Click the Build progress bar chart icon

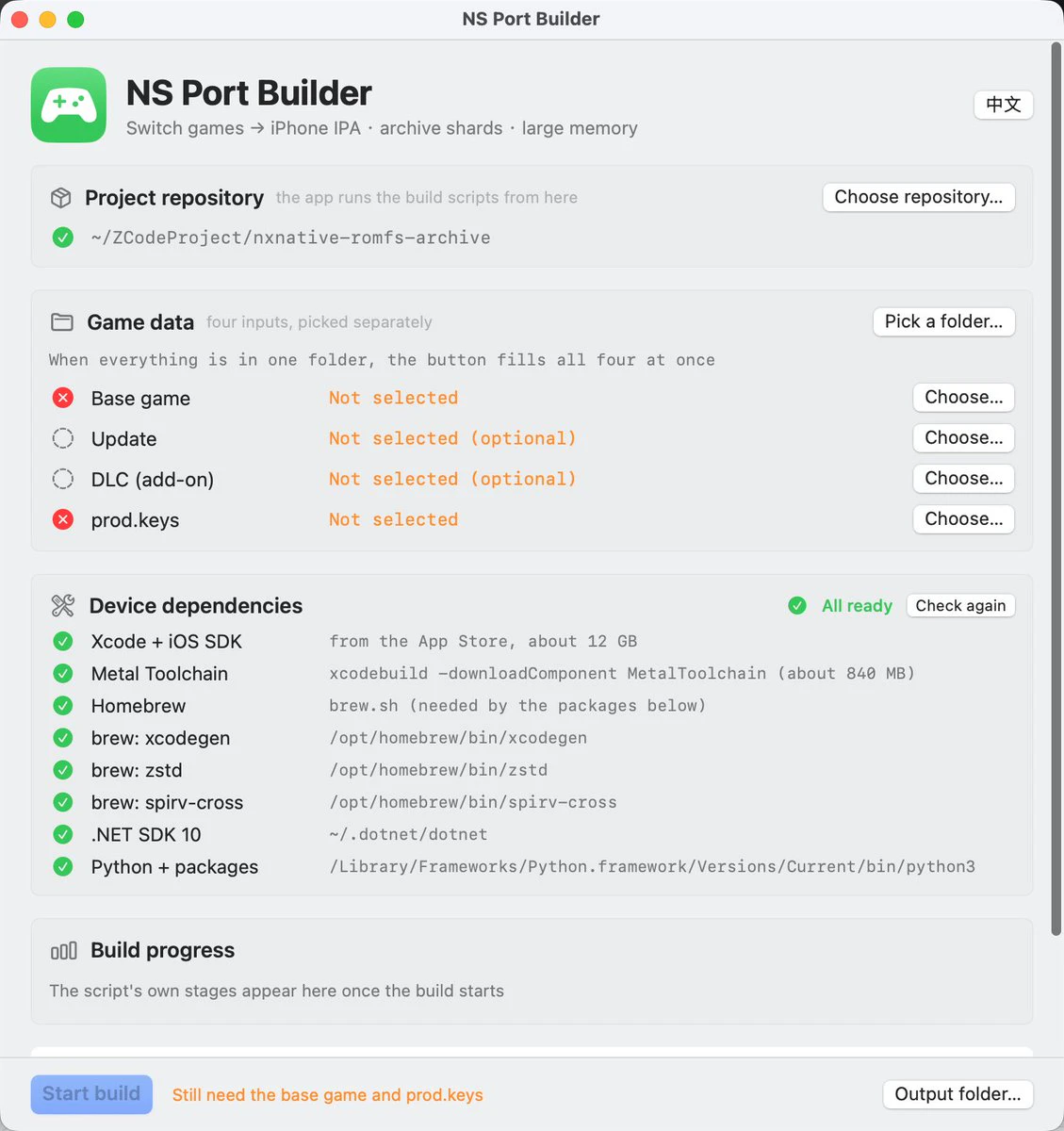(x=63, y=951)
